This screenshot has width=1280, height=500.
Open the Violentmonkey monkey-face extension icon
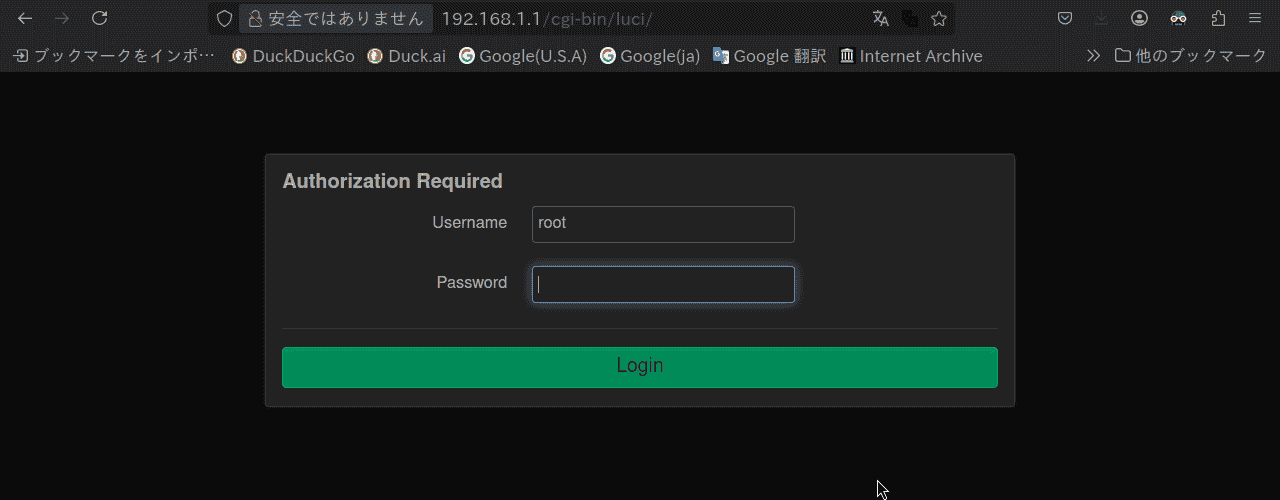point(1179,18)
